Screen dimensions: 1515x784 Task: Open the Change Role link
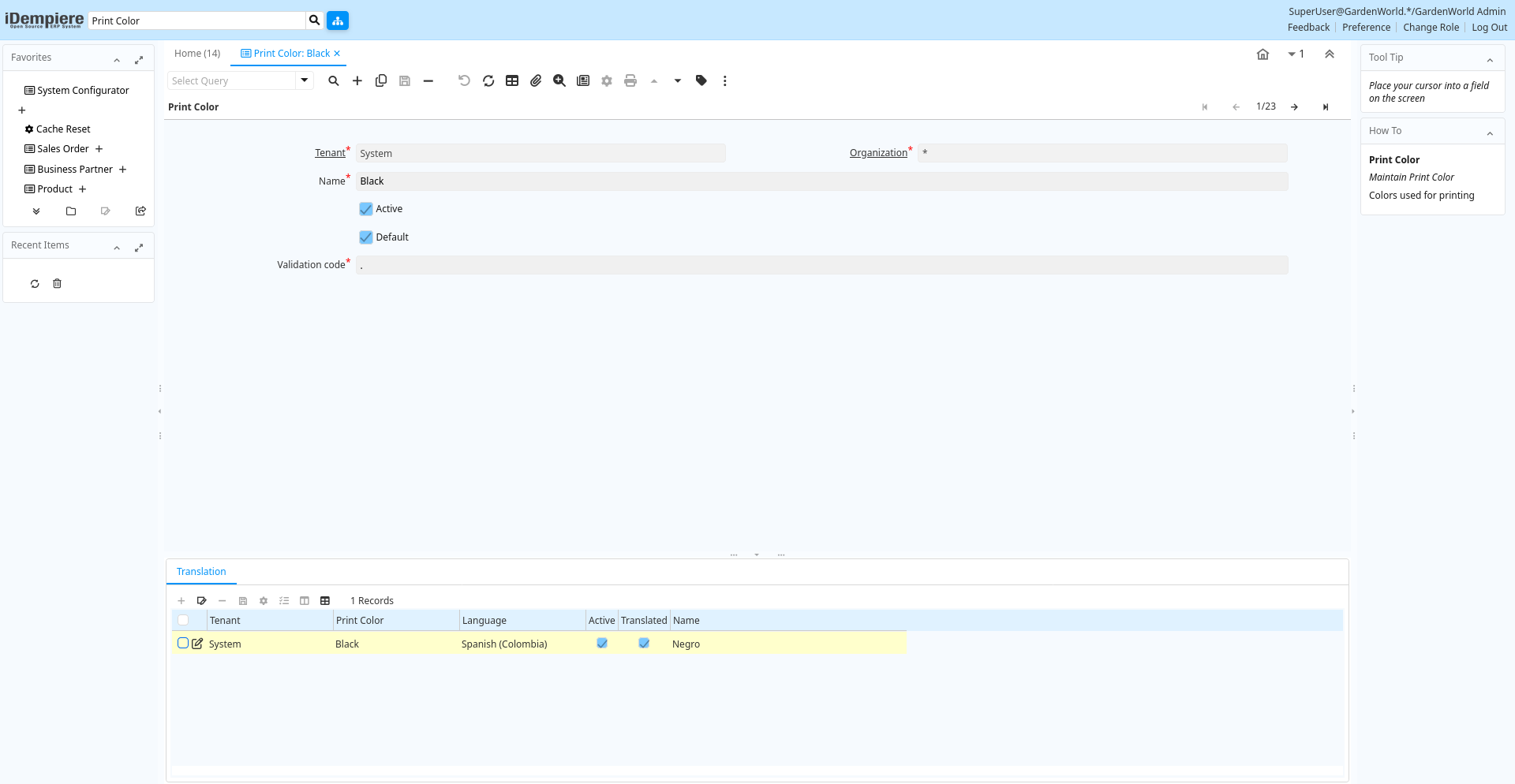pos(1431,28)
